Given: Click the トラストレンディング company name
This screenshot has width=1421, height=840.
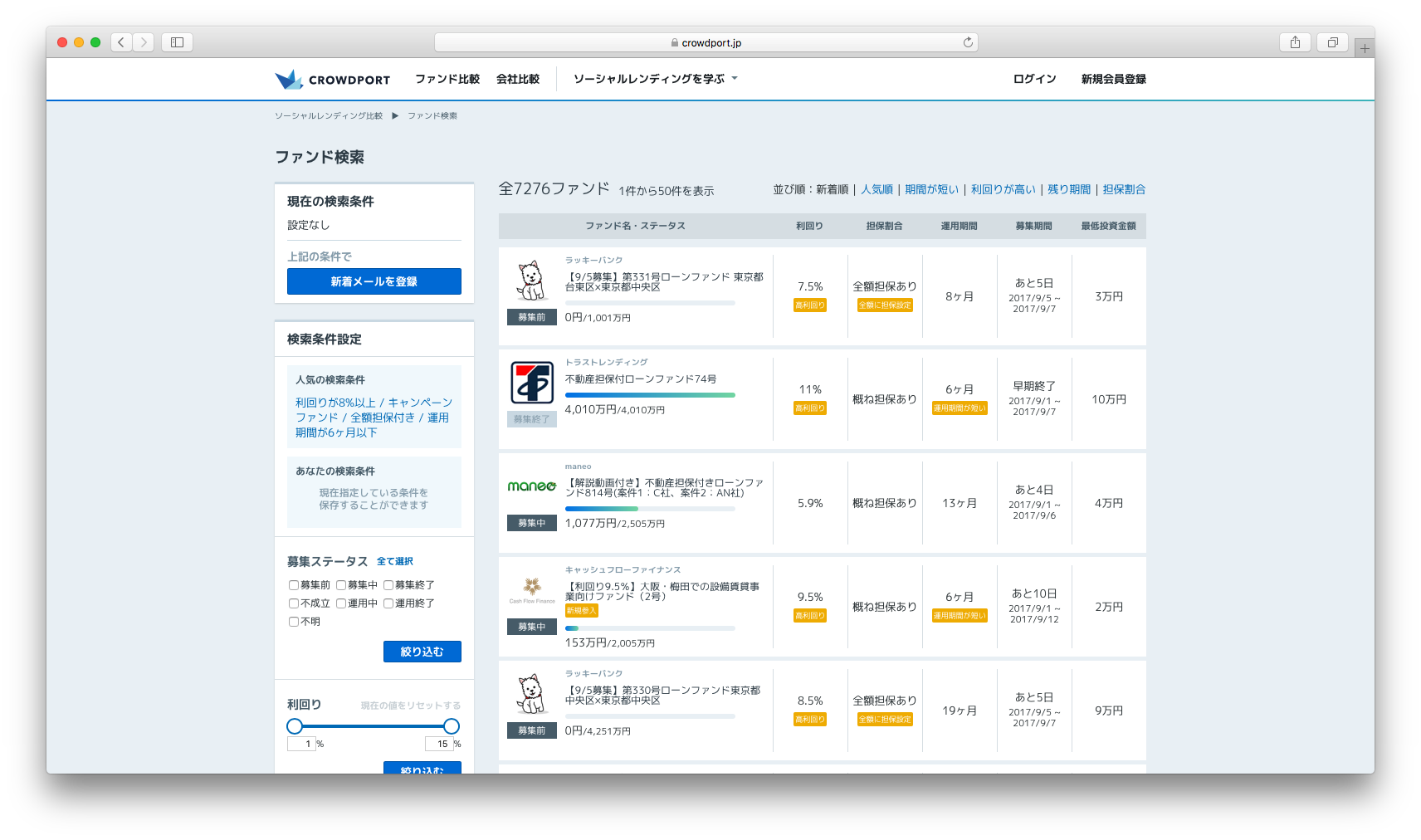Looking at the screenshot, I should point(607,363).
